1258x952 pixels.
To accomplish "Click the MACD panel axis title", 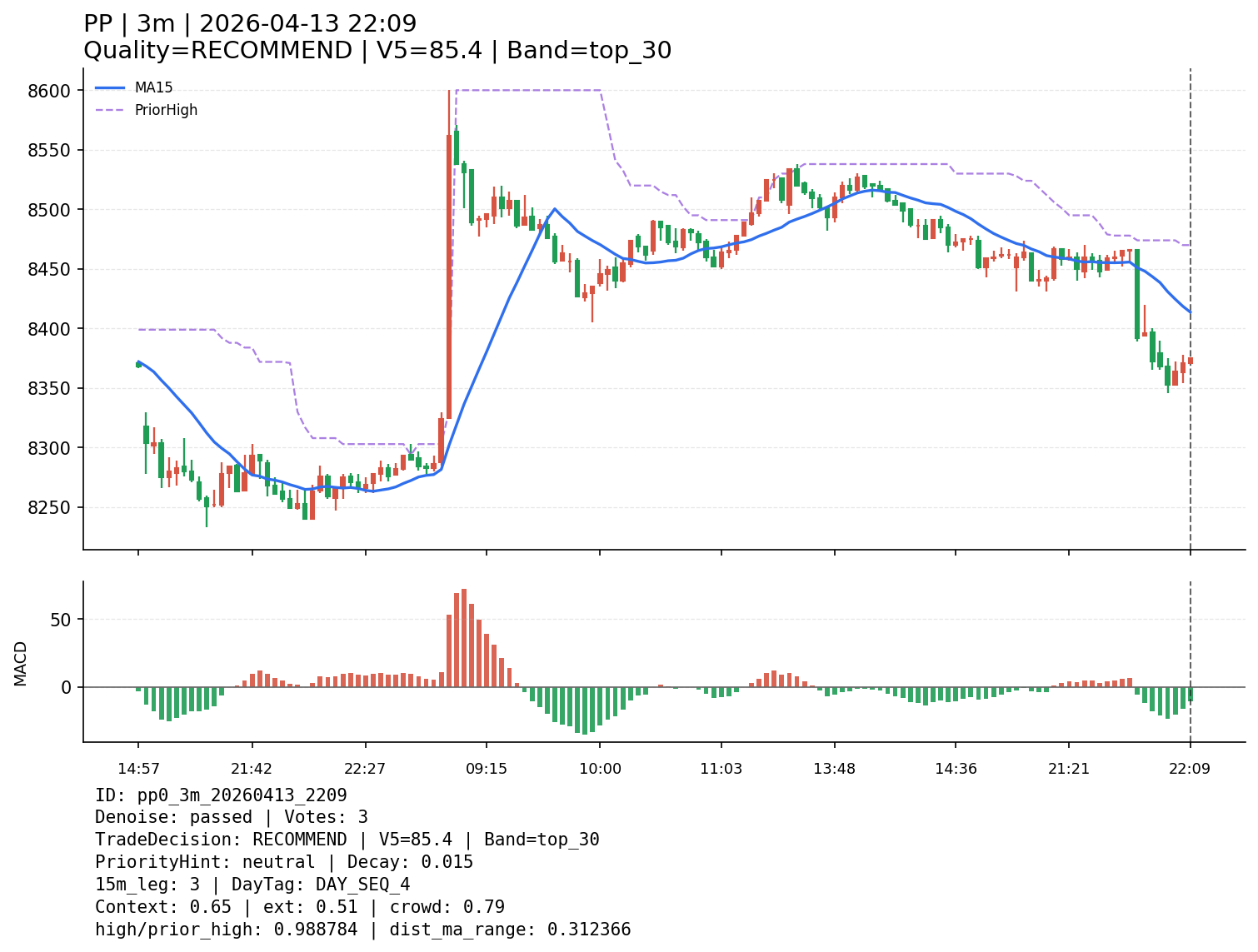I will tap(21, 663).
